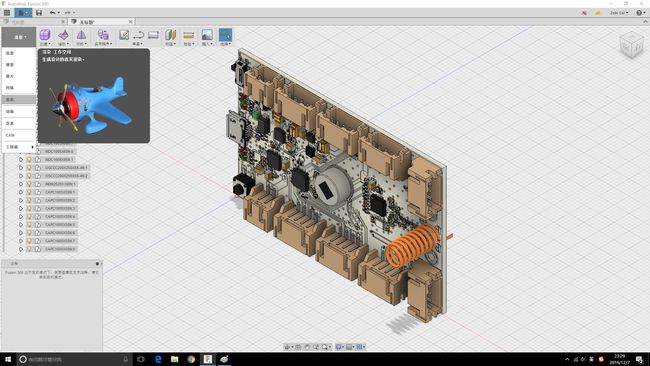
Task: Open the Zoom Window dropdown arrow
Action: [x=330, y=347]
